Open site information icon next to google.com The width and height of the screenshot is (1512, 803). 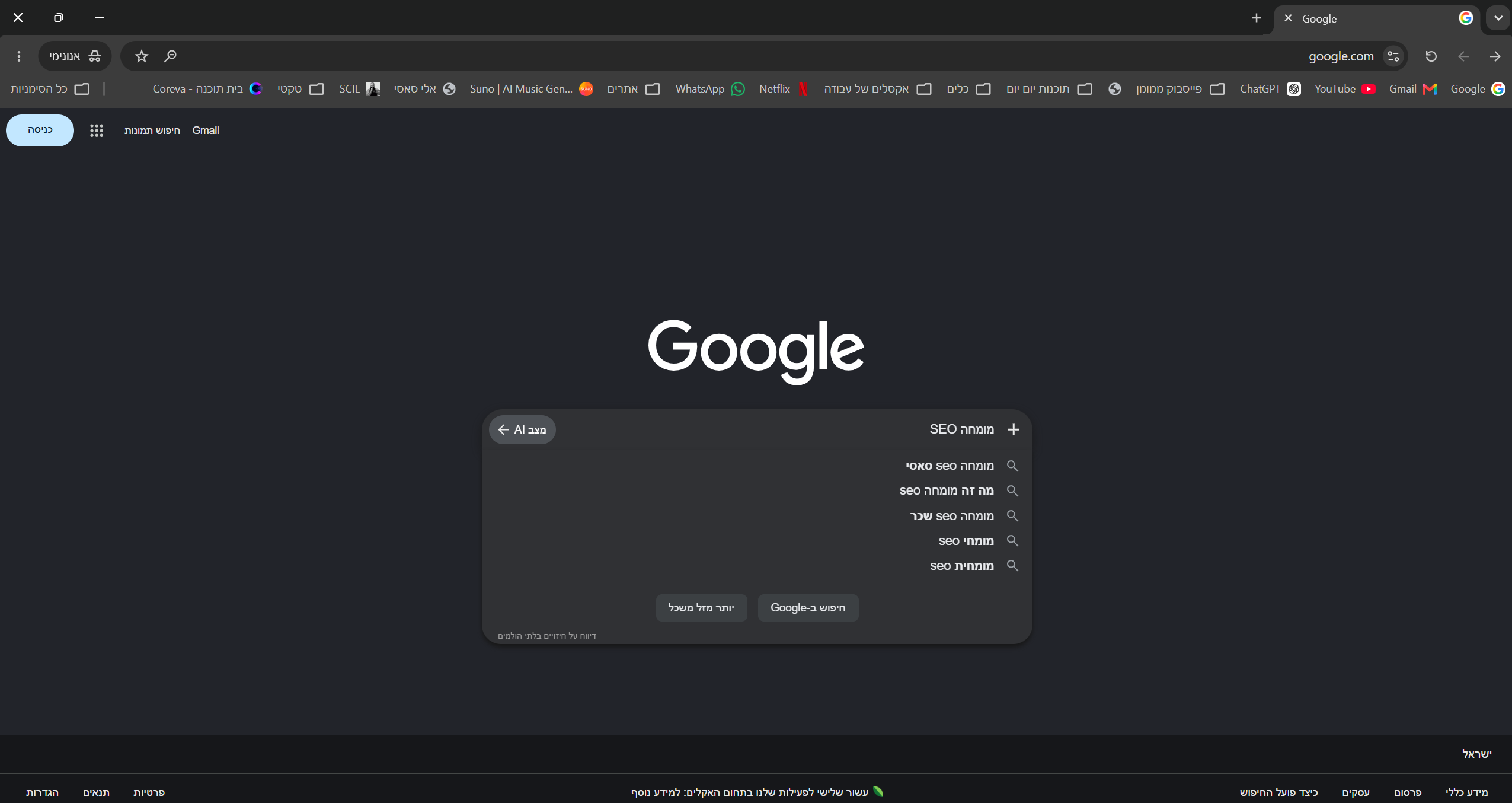[x=1393, y=56]
